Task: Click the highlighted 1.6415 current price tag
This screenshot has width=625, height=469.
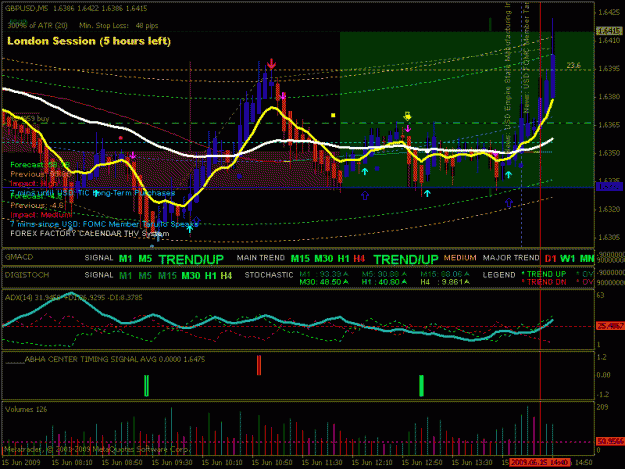Action: pos(609,31)
